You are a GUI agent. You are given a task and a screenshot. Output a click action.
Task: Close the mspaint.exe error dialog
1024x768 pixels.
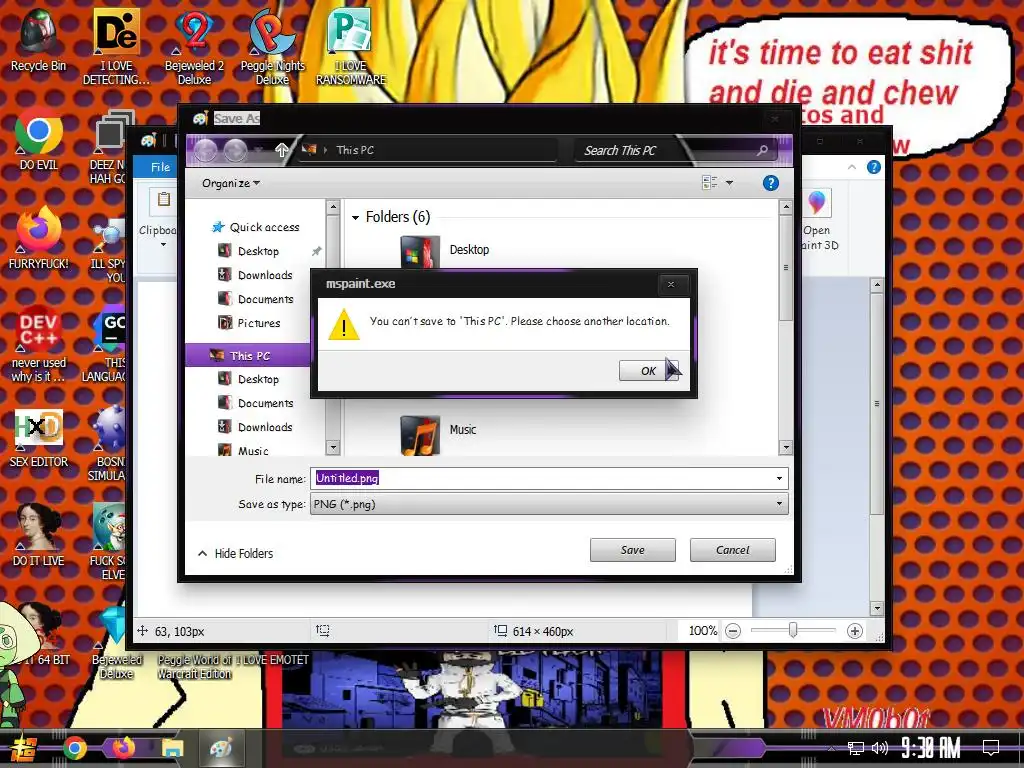[671, 284]
